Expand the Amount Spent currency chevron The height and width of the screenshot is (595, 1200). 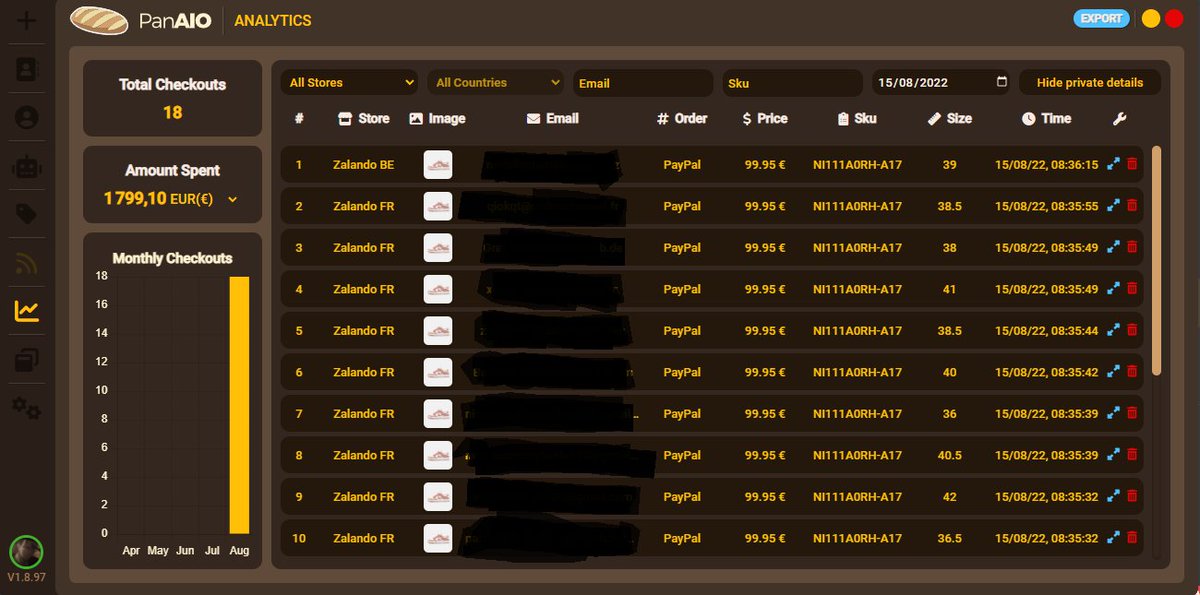[x=233, y=200]
